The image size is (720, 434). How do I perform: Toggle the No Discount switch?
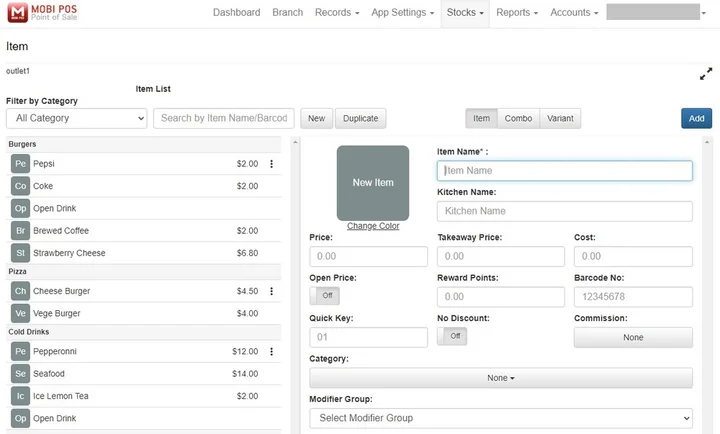(452, 336)
